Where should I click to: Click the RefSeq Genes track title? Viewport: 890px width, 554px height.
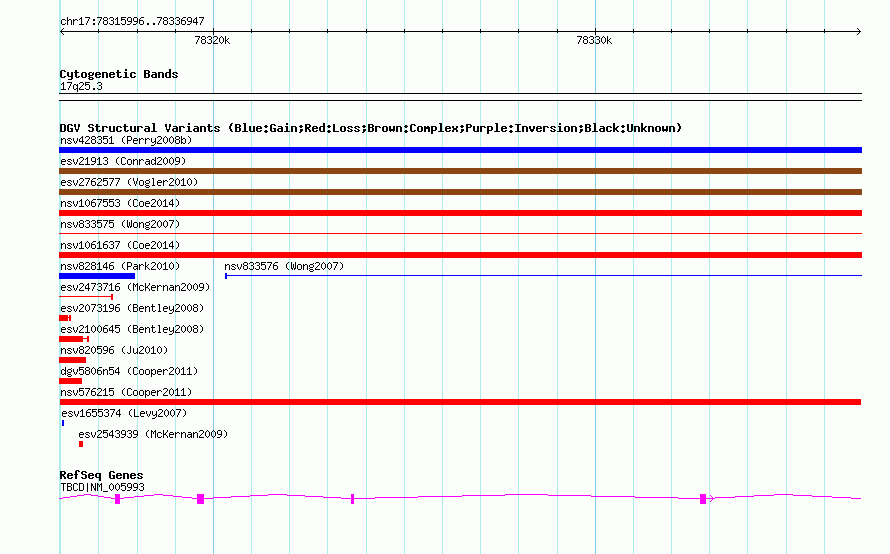point(101,476)
